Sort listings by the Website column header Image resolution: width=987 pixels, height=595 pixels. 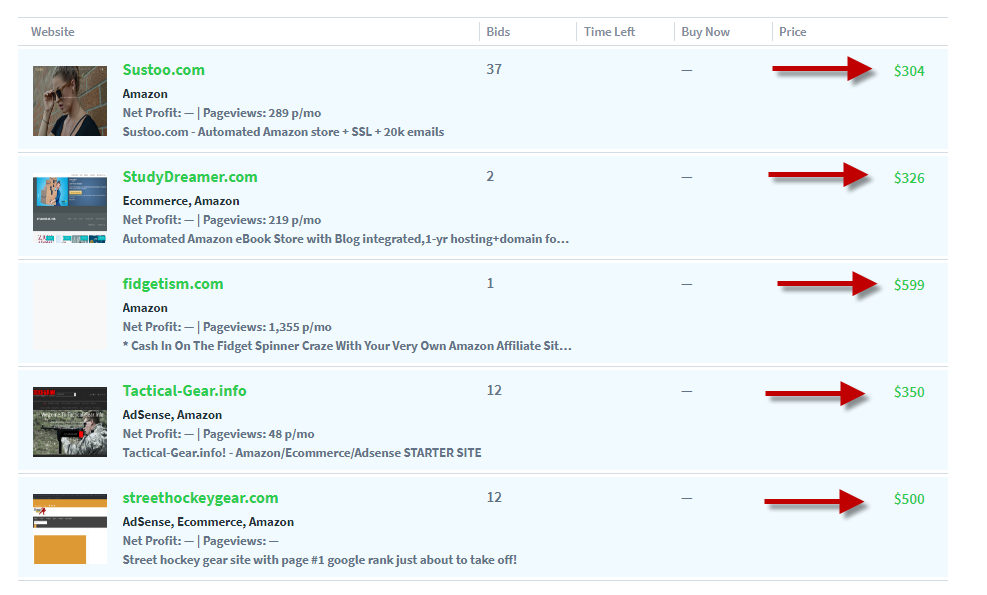[53, 32]
